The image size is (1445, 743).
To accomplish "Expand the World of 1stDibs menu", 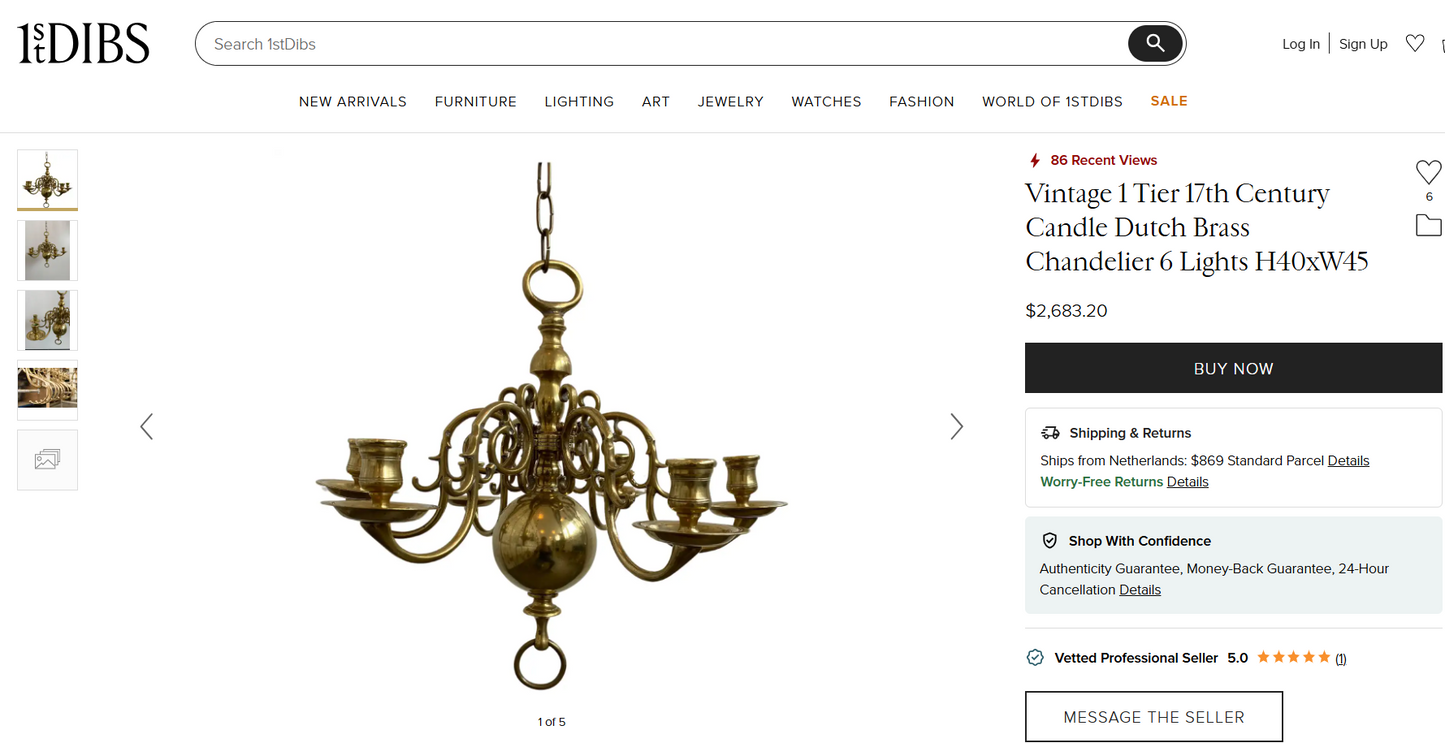I will [1052, 101].
